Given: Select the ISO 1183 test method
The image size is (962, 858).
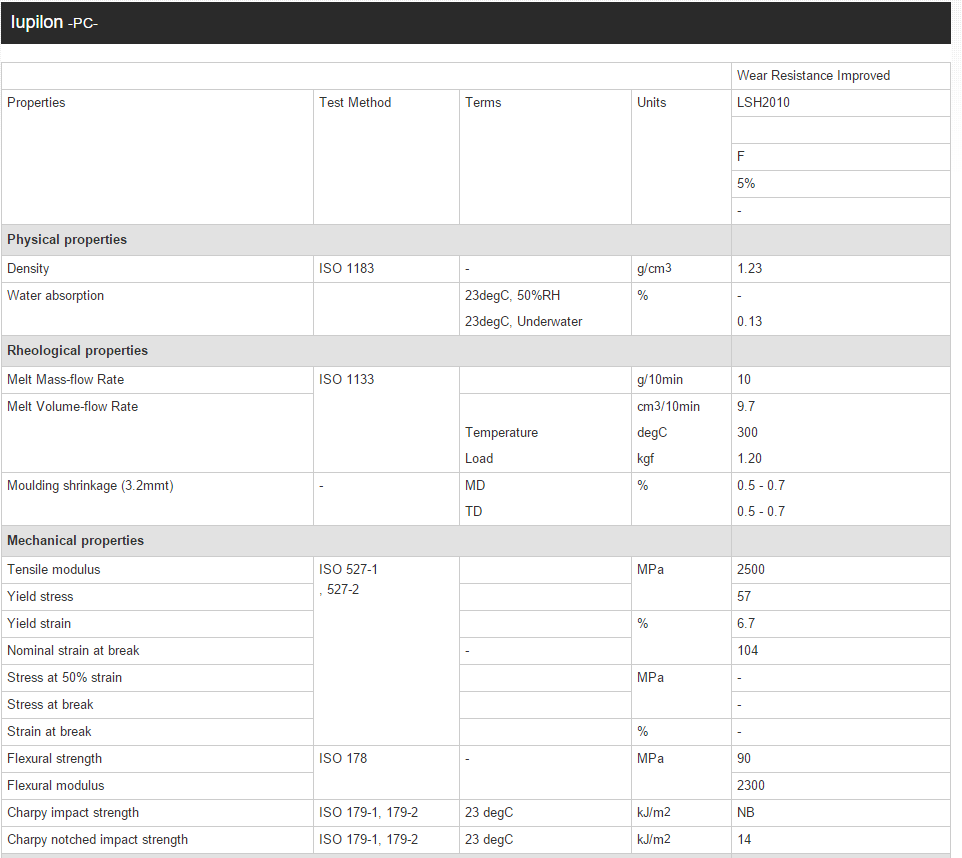Looking at the screenshot, I should (346, 268).
